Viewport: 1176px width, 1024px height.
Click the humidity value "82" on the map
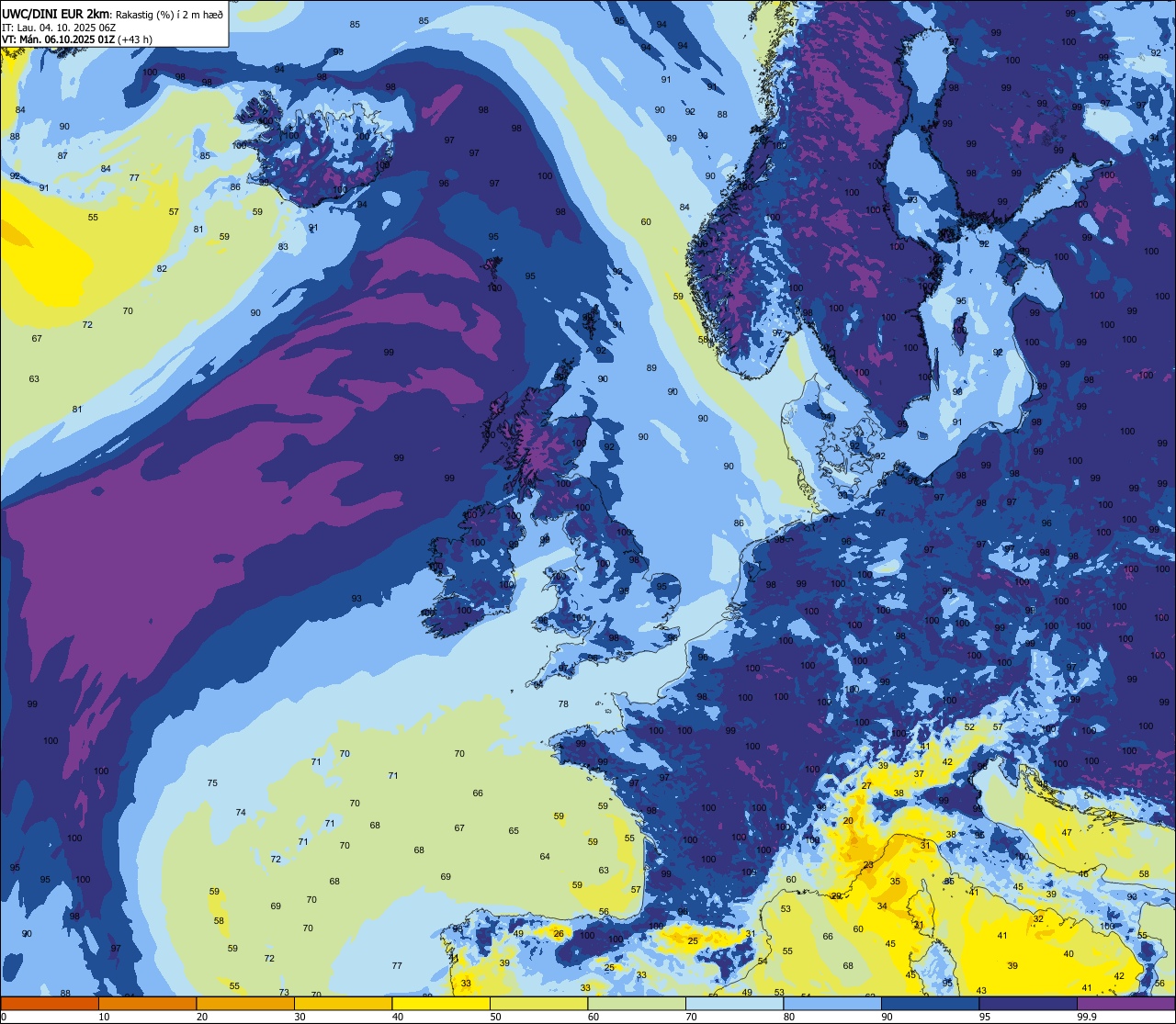tap(162, 268)
